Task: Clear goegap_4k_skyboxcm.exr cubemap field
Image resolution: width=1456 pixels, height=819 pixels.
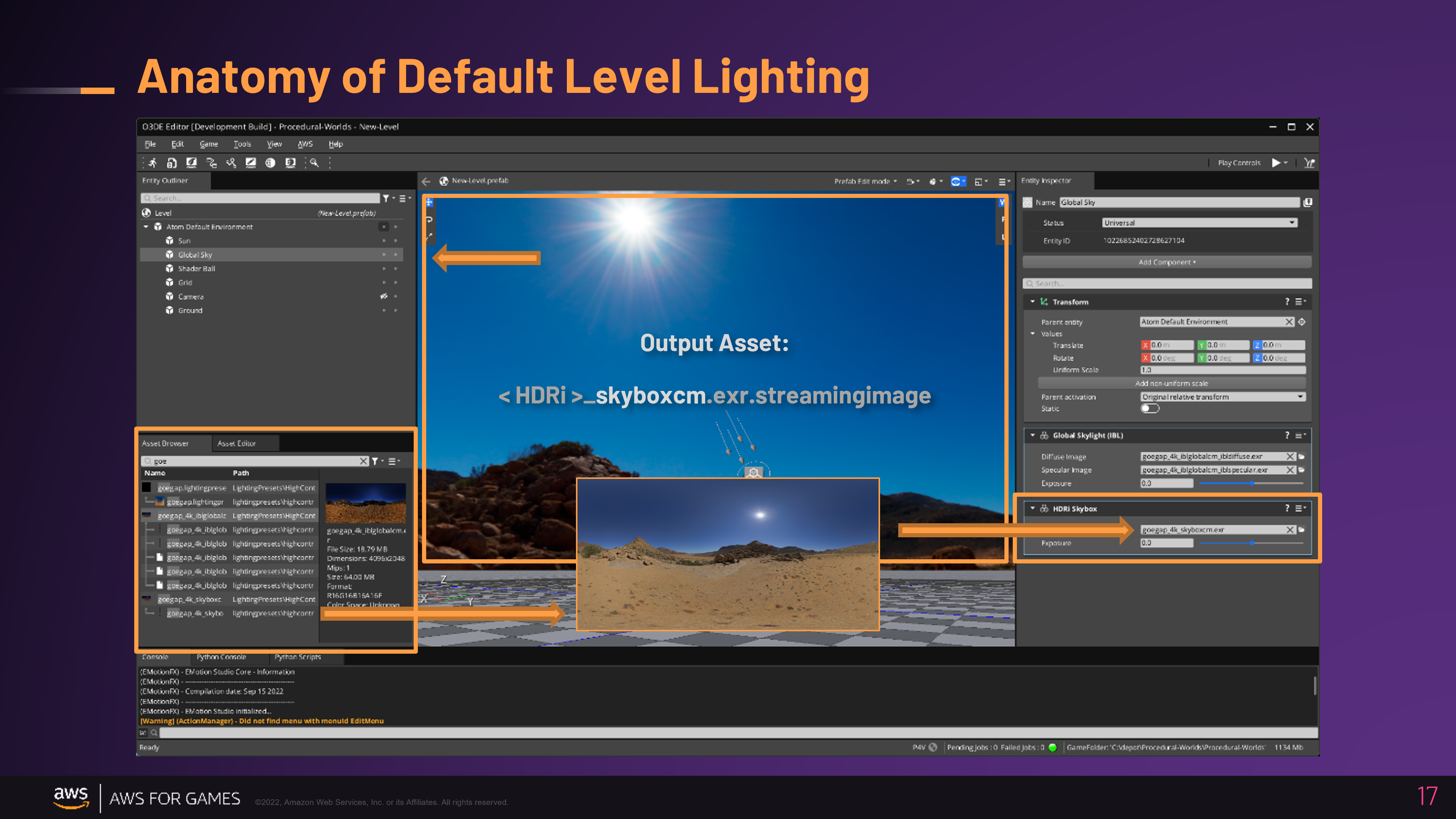Action: [1290, 530]
